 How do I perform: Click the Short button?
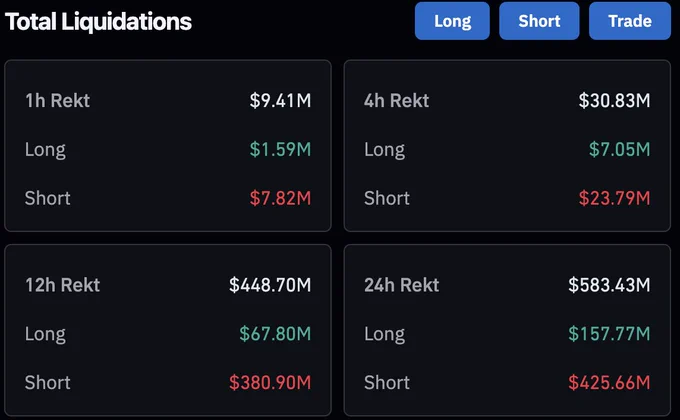click(x=539, y=21)
